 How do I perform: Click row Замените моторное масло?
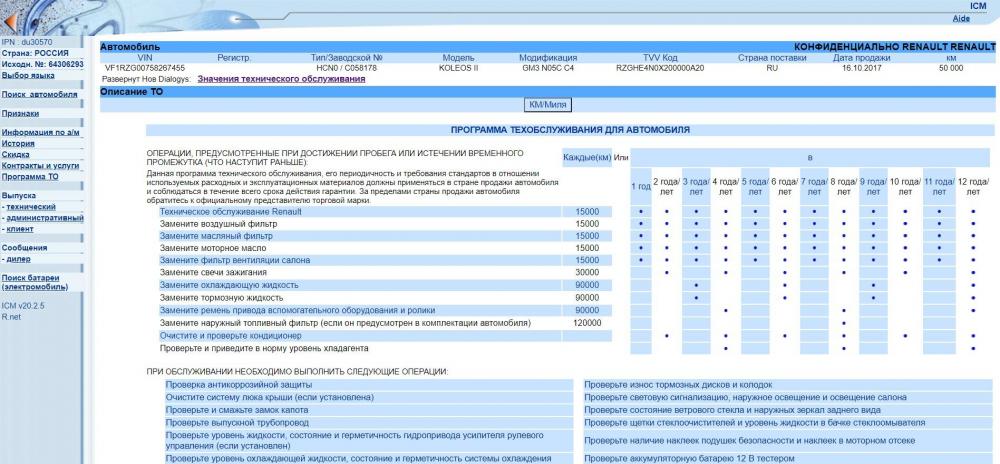tap(360, 248)
